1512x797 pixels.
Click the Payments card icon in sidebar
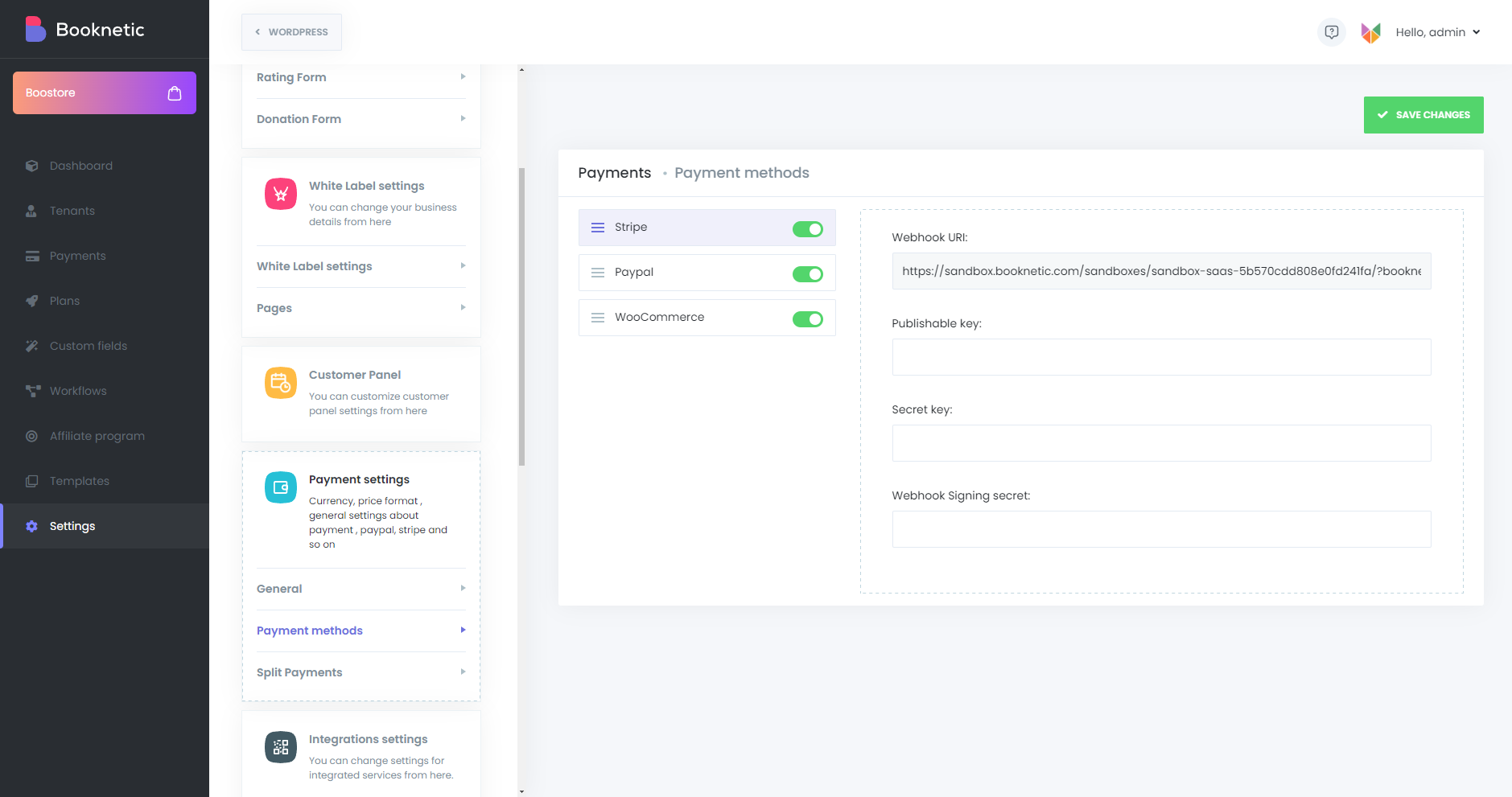pyautogui.click(x=32, y=256)
